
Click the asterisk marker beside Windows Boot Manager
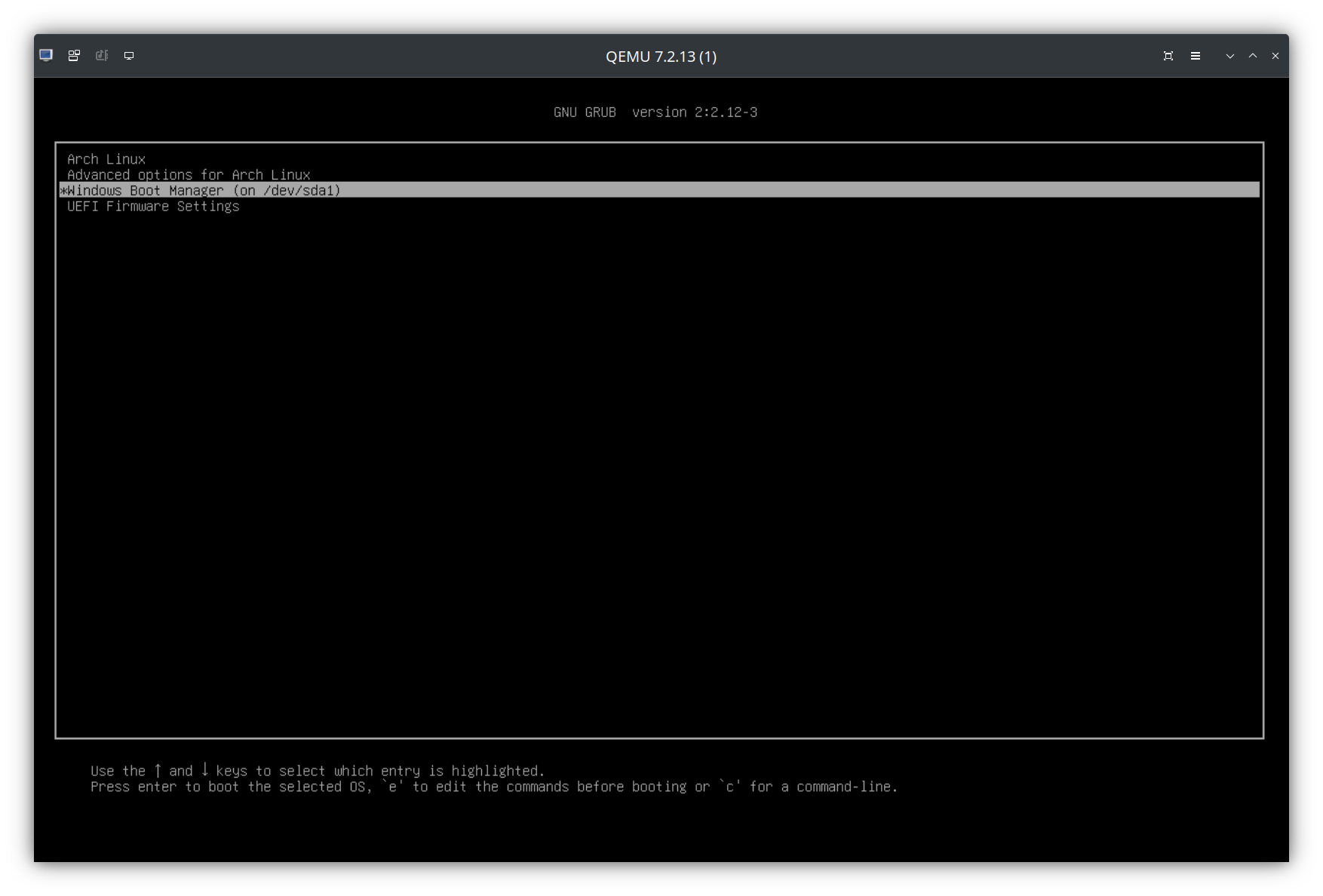point(63,190)
